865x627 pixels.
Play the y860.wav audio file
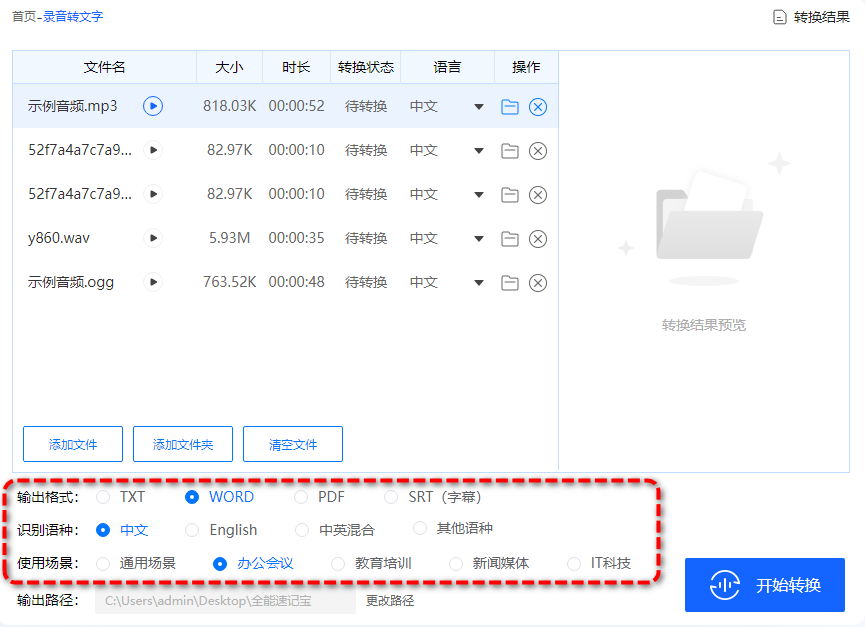pyautogui.click(x=153, y=238)
